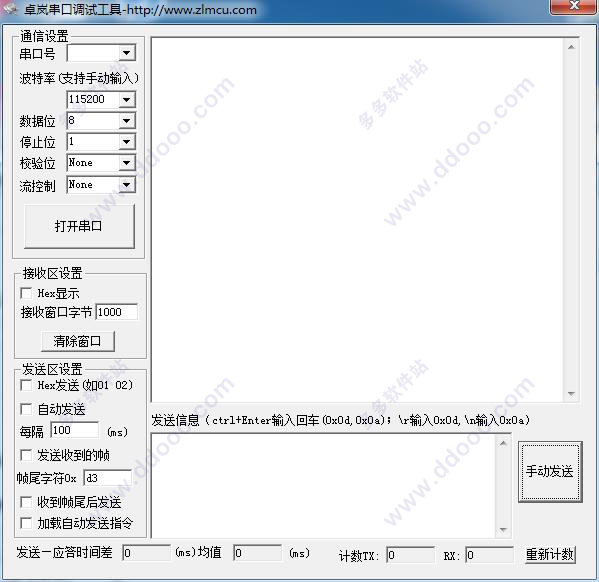Image resolution: width=599 pixels, height=582 pixels.
Task: Click the 清除窗口 button
Action: click(x=78, y=341)
